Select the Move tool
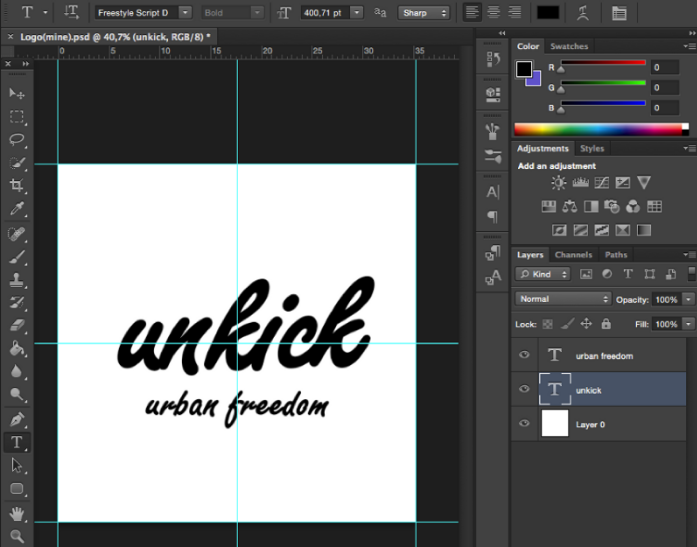This screenshot has width=697, height=547. pyautogui.click(x=17, y=93)
